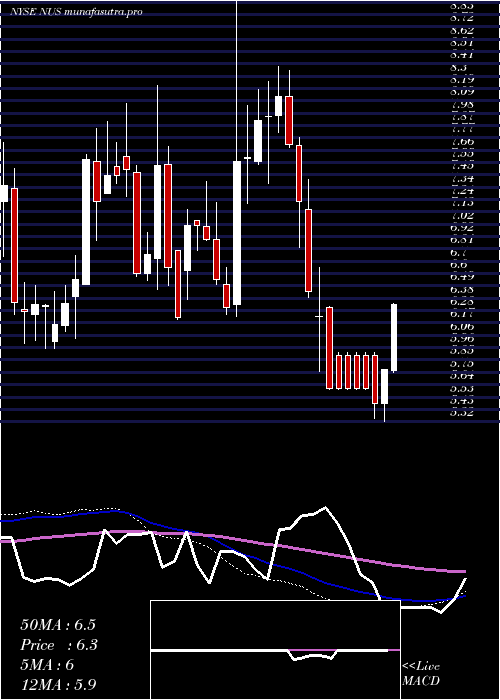Select the 6.92 price axis label
Viewport: 500px width, 700px height.
[x=462, y=229]
